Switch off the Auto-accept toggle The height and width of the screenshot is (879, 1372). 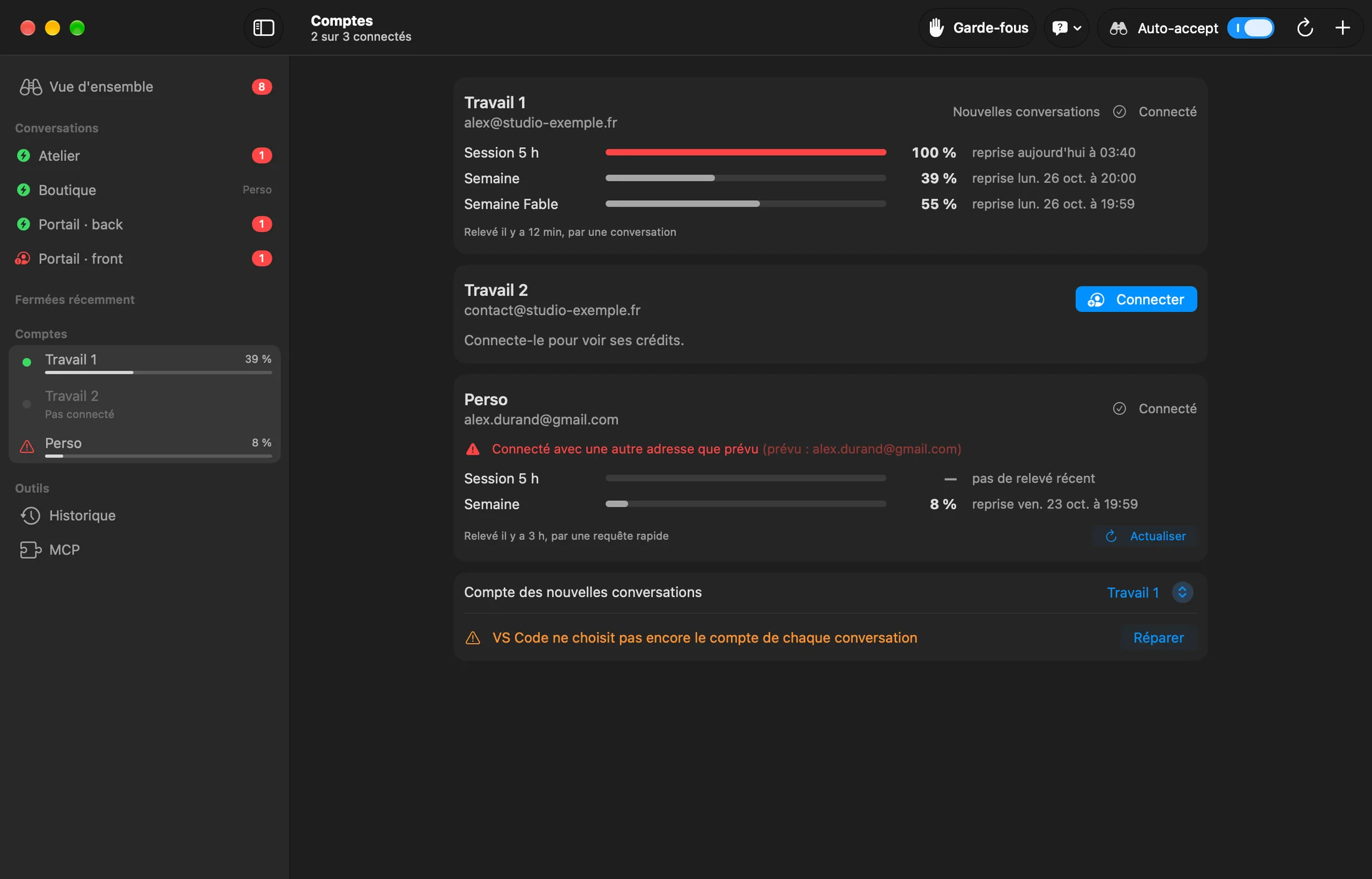1250,28
